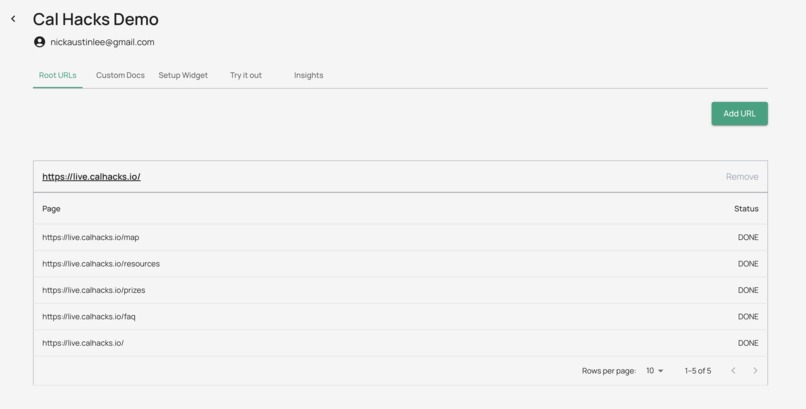This screenshot has width=806, height=409.
Task: Select the Try it out tab
Action: pos(246,75)
